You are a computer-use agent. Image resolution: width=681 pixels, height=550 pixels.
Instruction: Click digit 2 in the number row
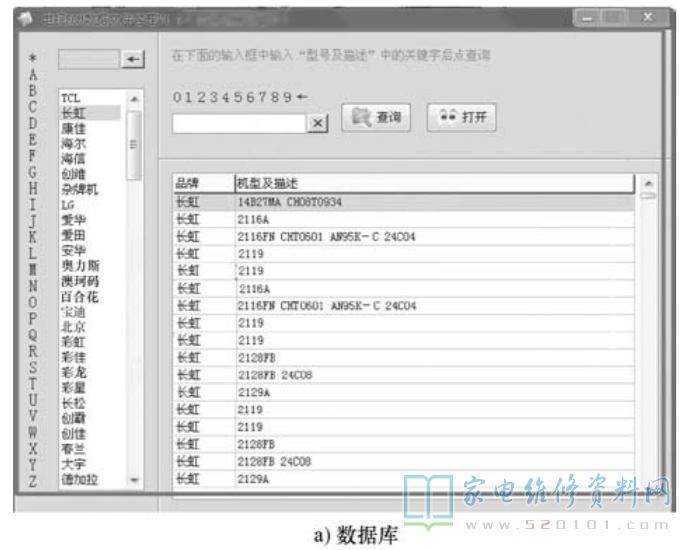tap(201, 97)
